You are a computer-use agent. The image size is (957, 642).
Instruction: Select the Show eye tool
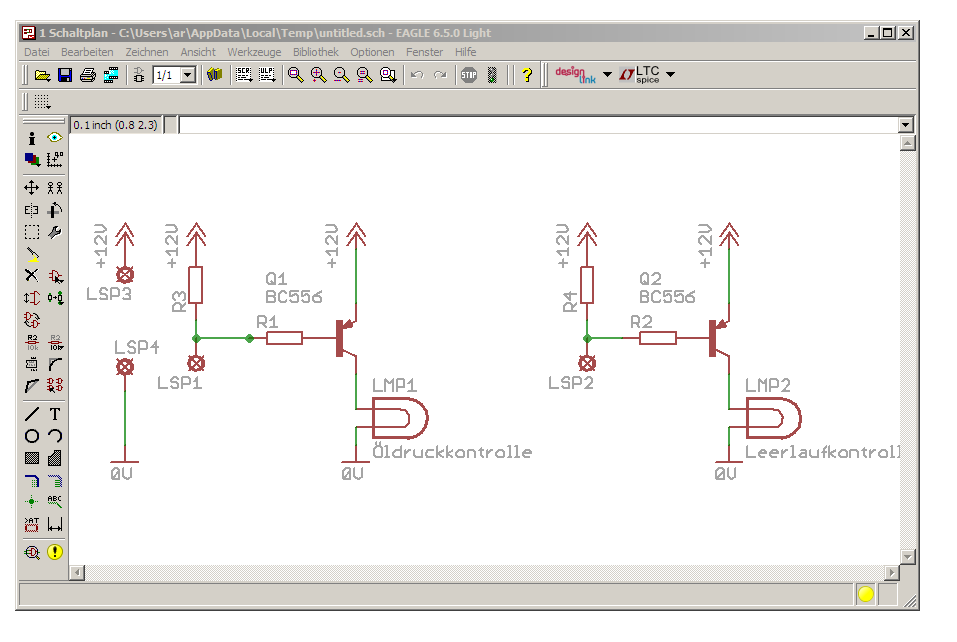pos(55,138)
